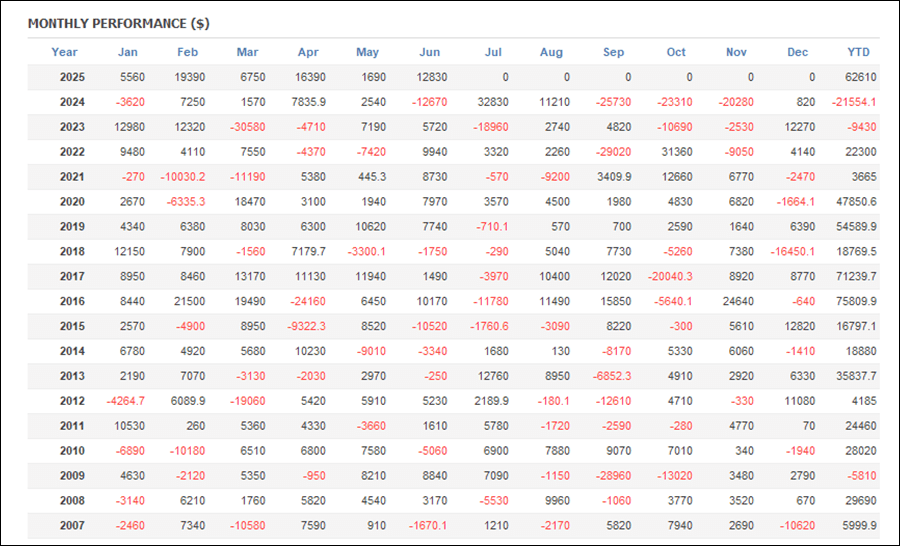Click the Nov column header

pyautogui.click(x=736, y=52)
